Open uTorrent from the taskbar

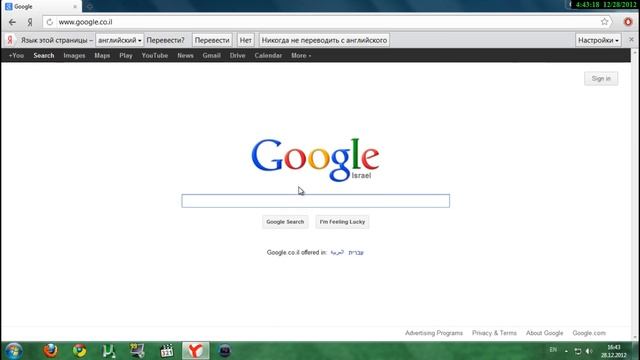tap(109, 351)
